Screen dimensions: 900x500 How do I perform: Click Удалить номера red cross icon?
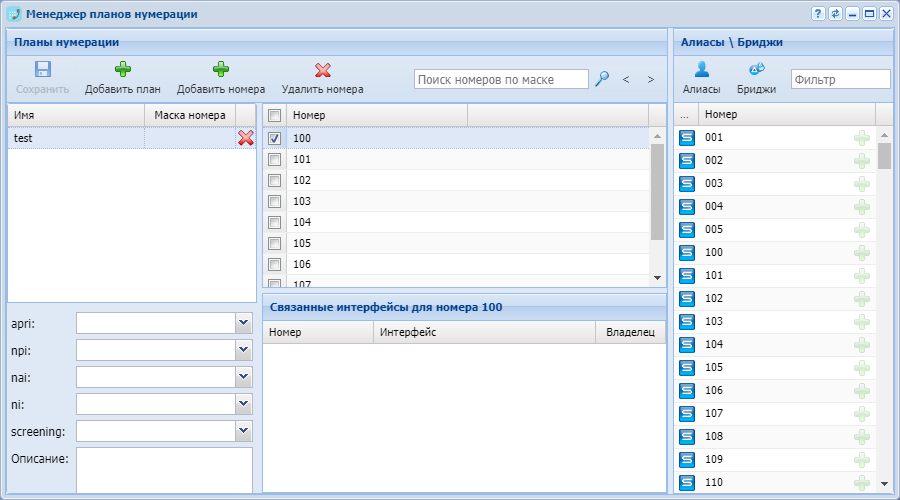tap(323, 70)
